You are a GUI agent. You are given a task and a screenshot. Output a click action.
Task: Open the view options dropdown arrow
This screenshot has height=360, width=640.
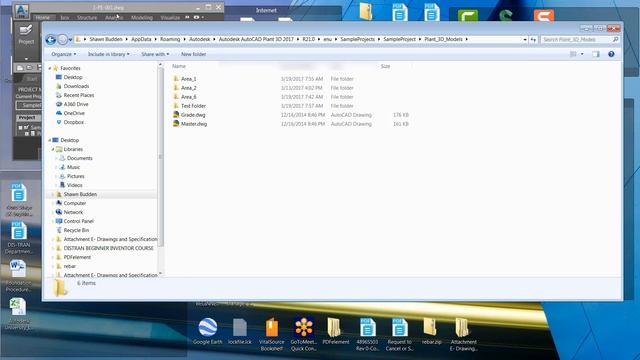582,54
